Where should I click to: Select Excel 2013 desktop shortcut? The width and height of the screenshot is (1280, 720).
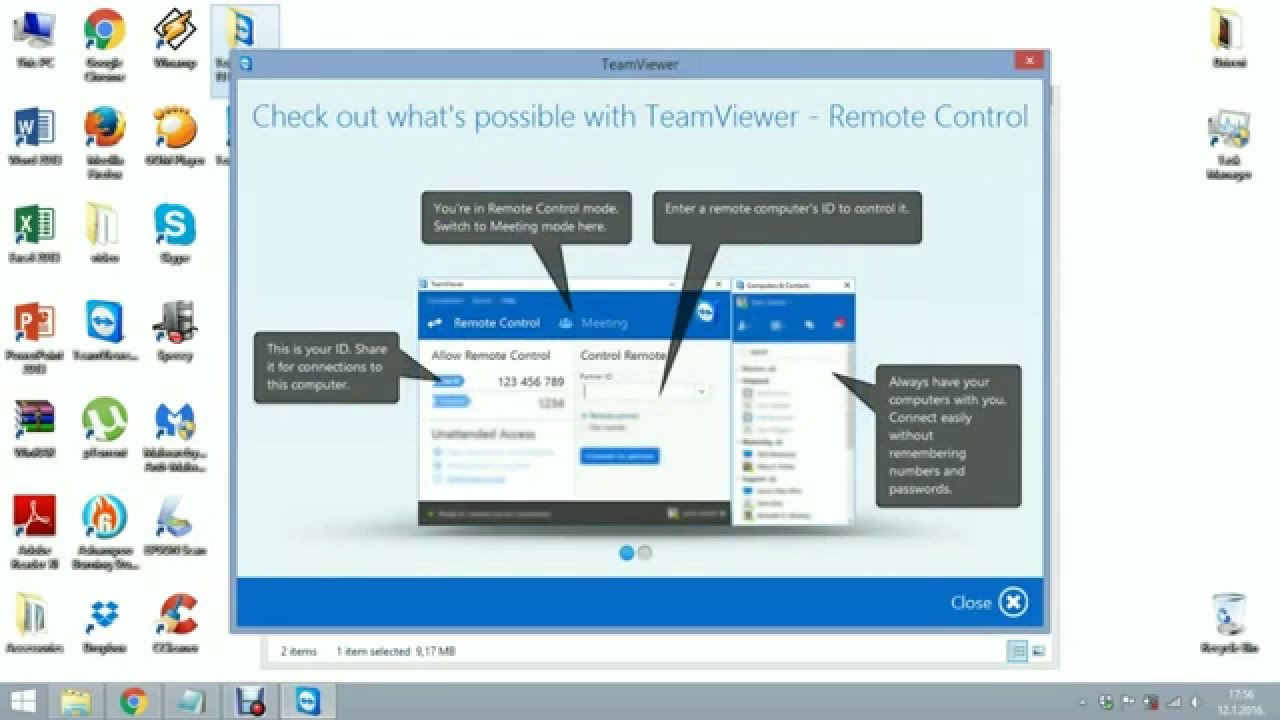34,236
